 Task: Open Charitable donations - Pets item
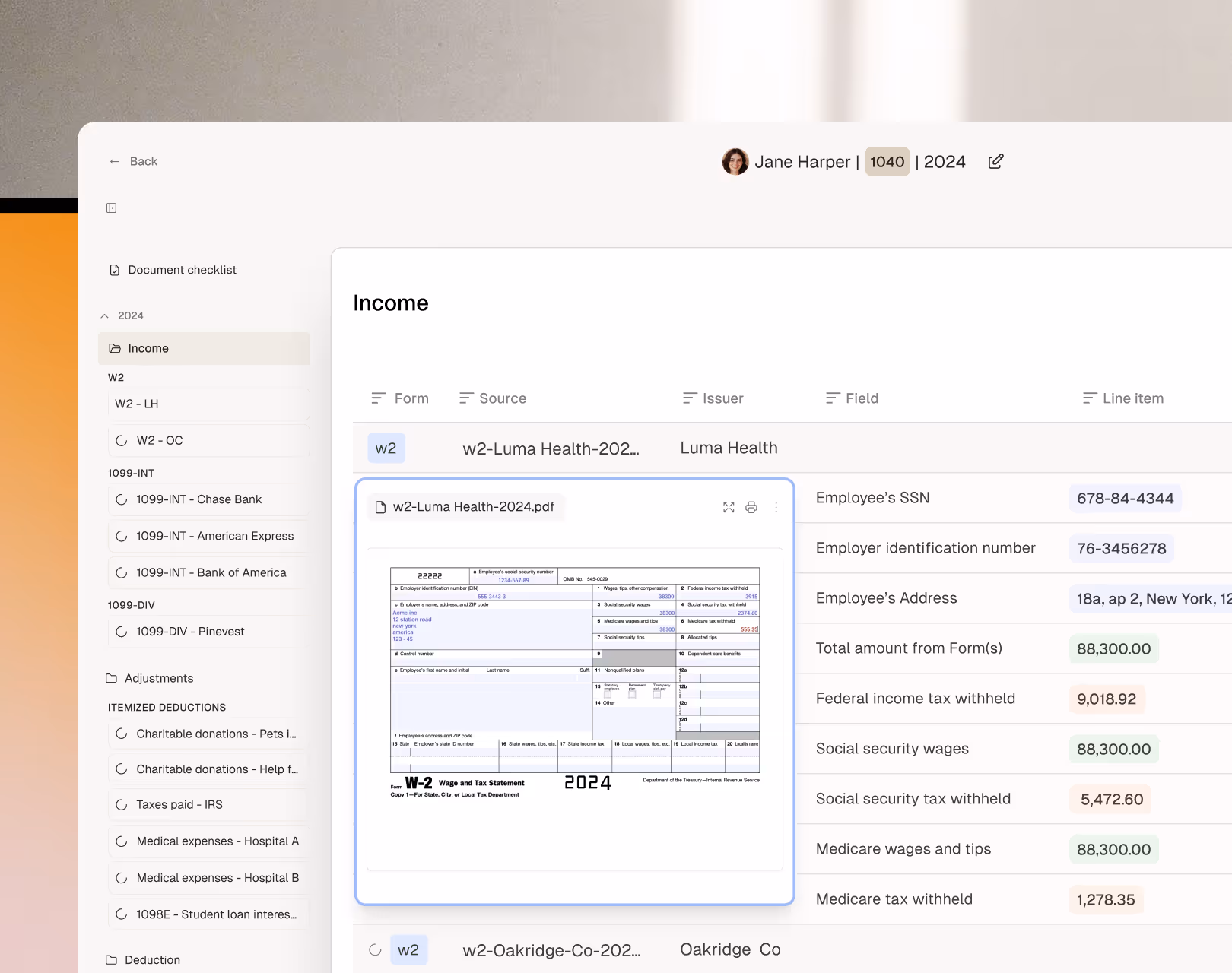pyautogui.click(x=208, y=734)
